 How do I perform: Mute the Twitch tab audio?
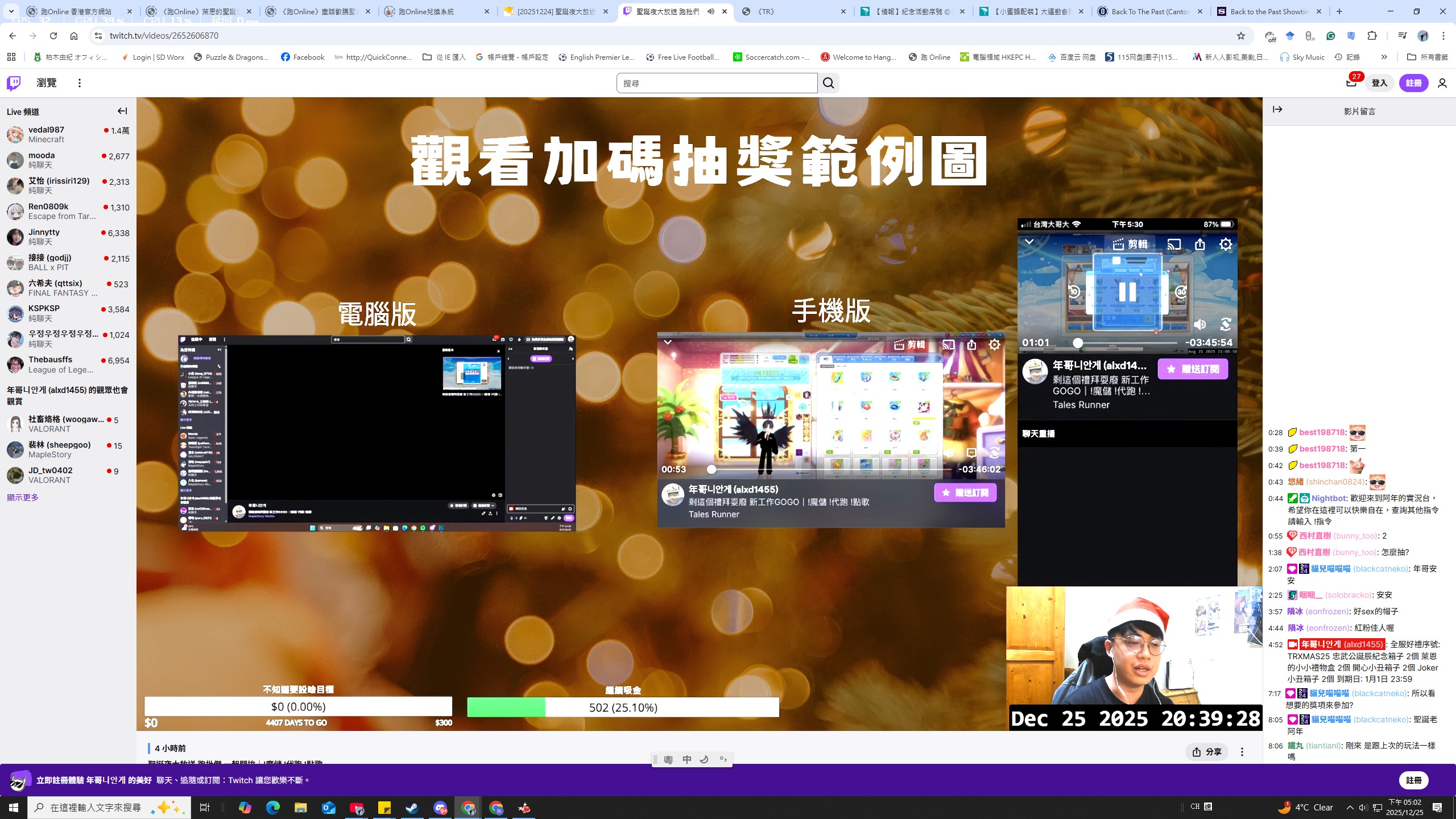click(x=711, y=11)
